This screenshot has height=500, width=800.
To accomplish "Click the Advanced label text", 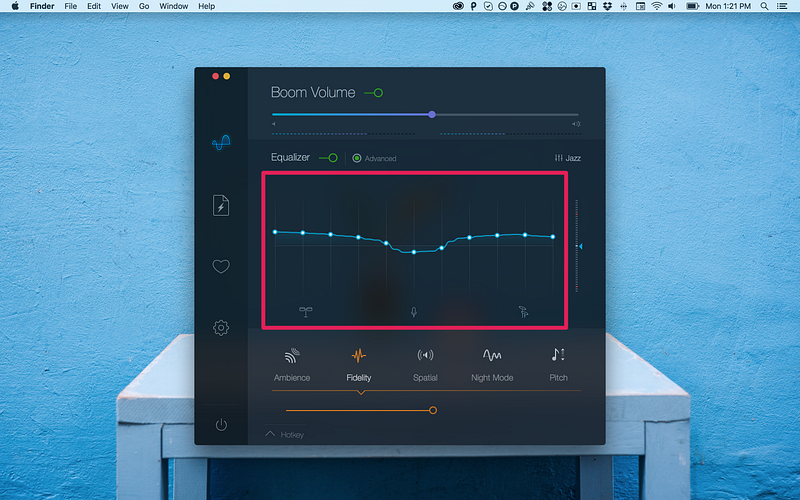I will pyautogui.click(x=381, y=159).
